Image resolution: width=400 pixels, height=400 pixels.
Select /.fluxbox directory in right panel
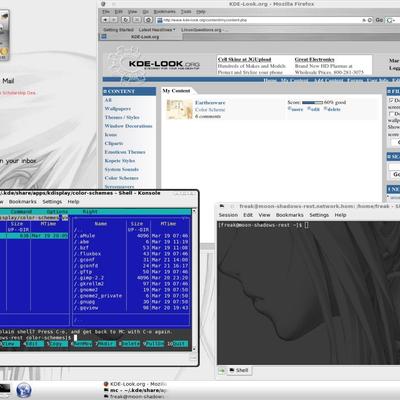[131, 254]
